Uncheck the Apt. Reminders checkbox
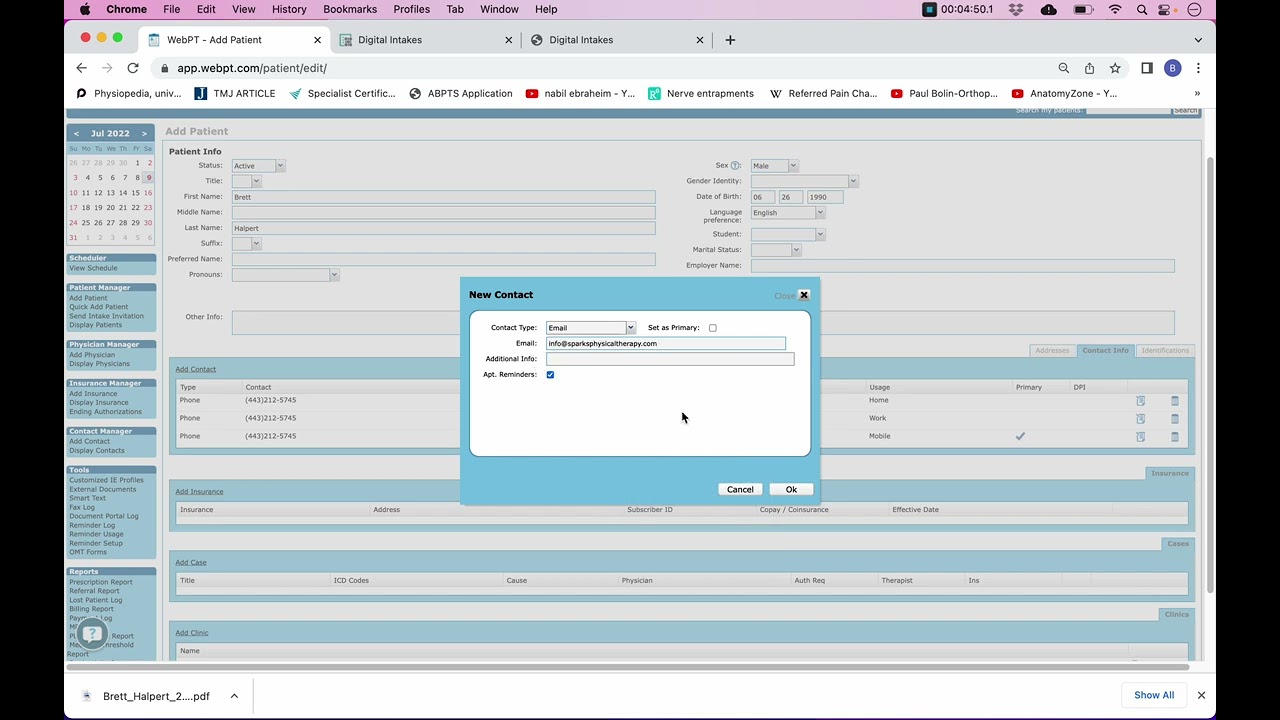The image size is (1280, 720). (550, 374)
